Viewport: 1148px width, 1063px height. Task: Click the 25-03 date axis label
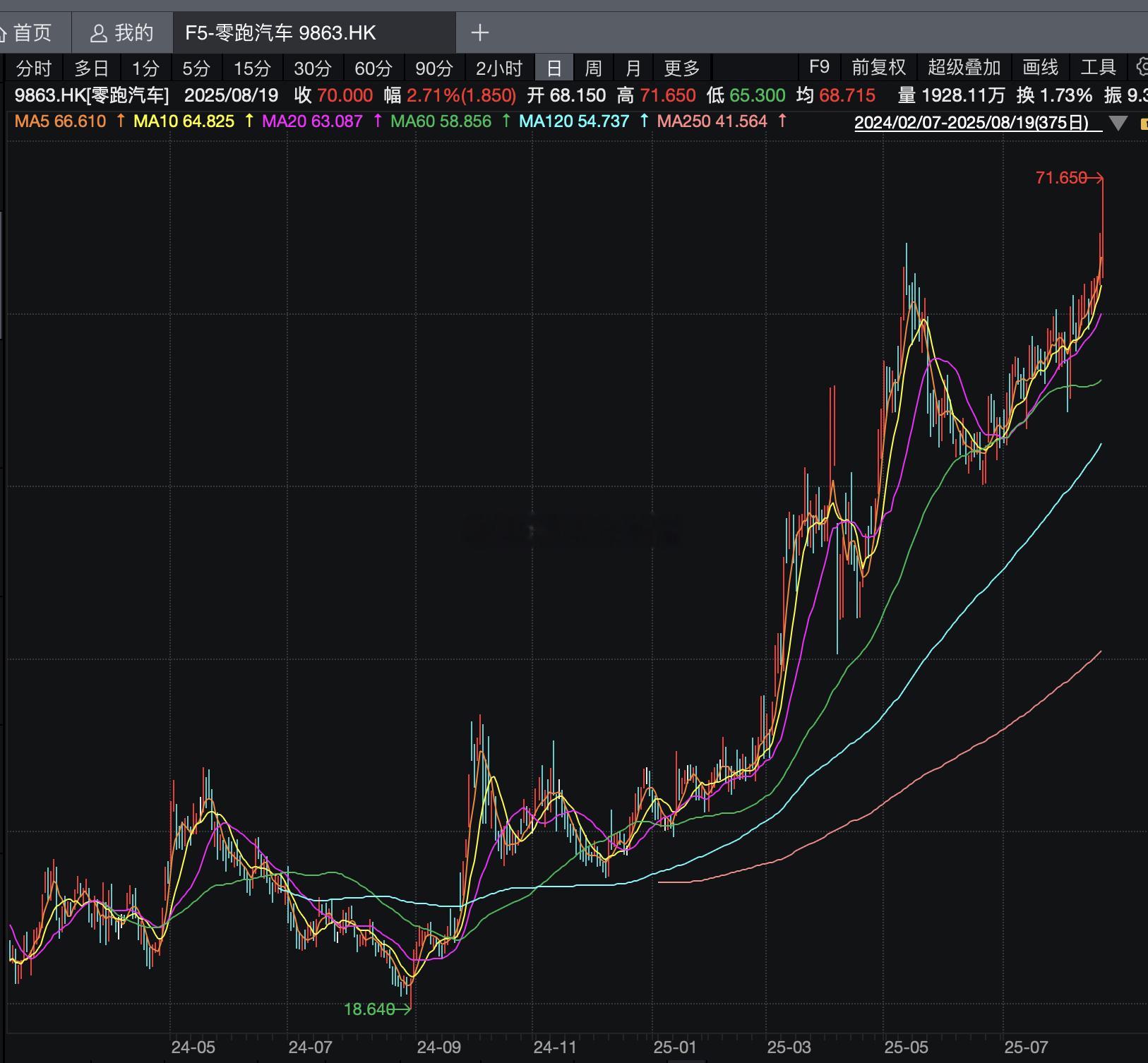pyautogui.click(x=789, y=1047)
